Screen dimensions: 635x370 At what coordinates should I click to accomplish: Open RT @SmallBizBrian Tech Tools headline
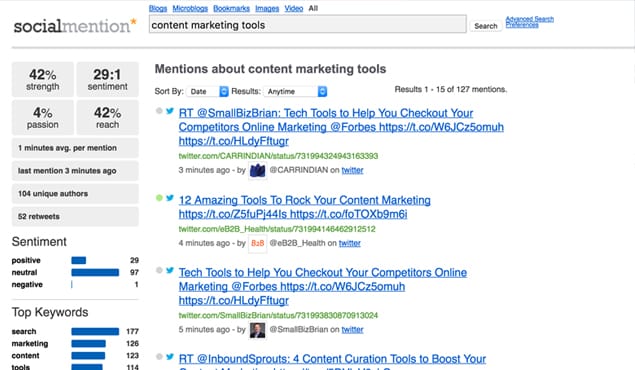tap(341, 127)
